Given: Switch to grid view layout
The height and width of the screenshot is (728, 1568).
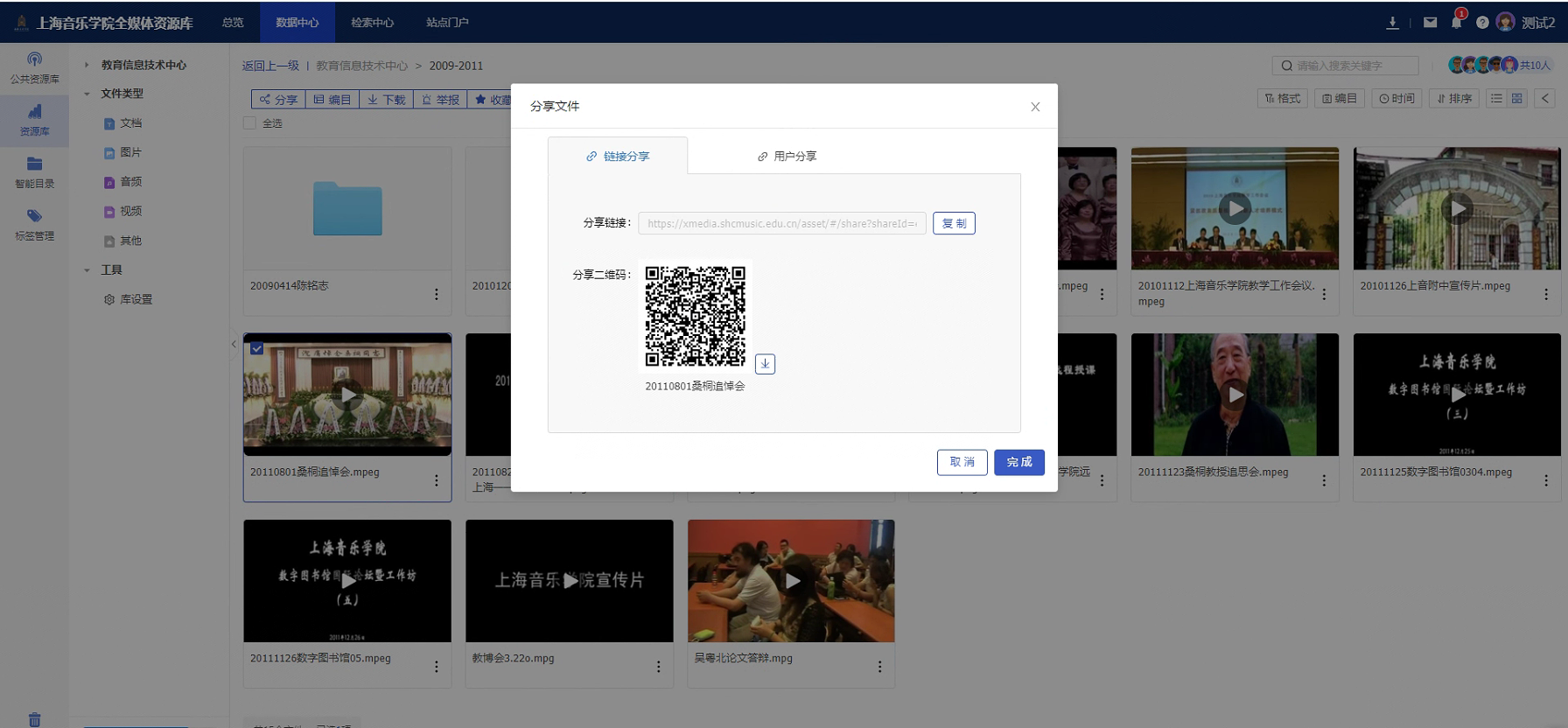Looking at the screenshot, I should (1517, 99).
